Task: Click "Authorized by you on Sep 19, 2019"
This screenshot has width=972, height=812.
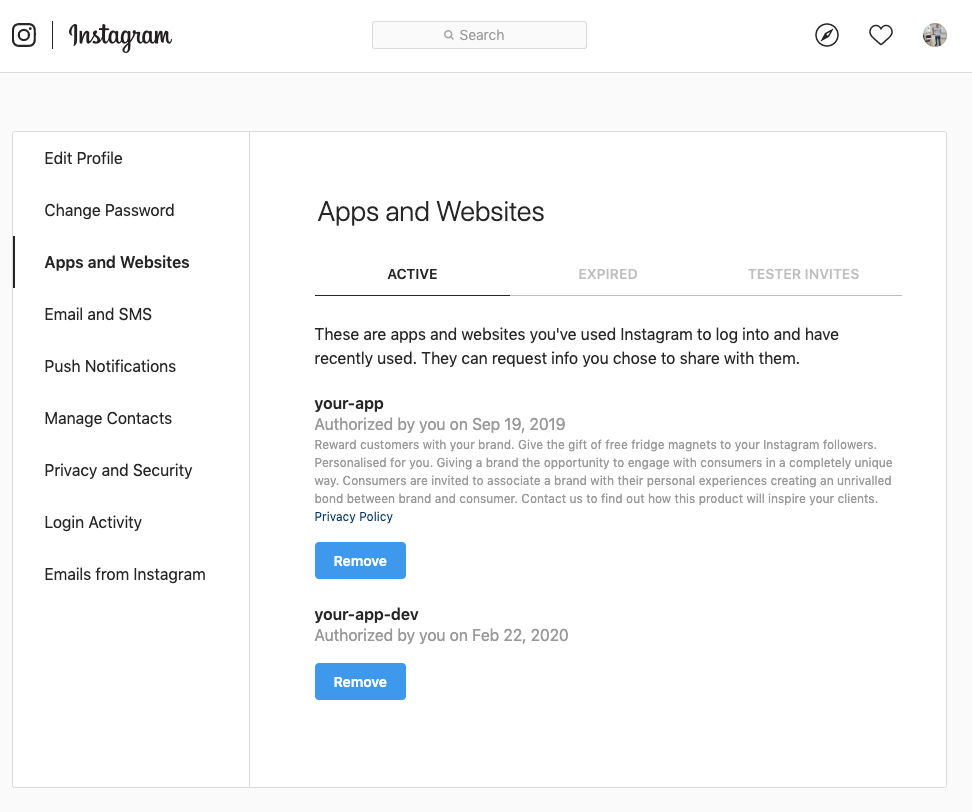Action: 440,425
